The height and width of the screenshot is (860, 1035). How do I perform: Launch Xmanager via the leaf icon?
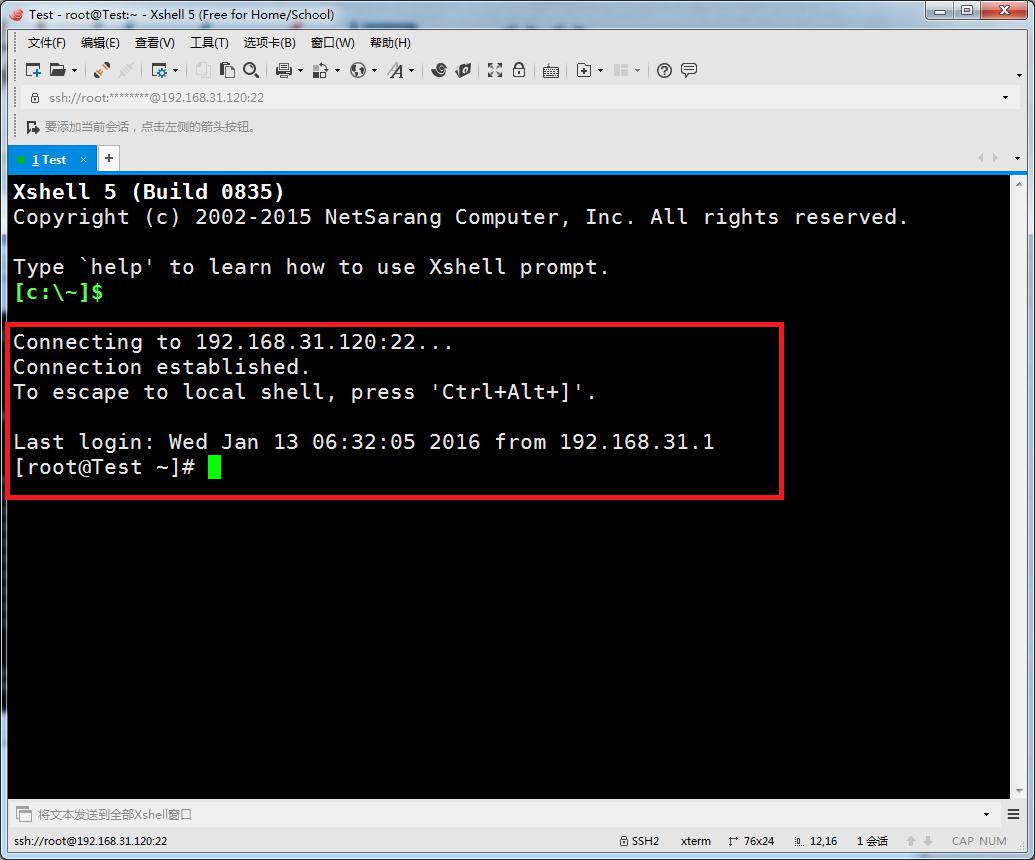[x=463, y=70]
